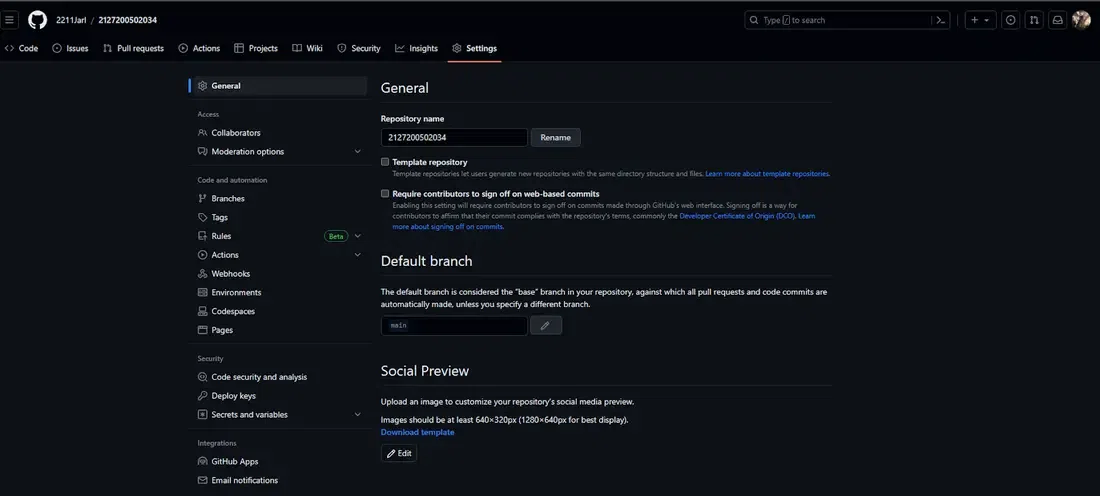Open the Download template link
Screen dimensions: 1100x496
(417, 432)
